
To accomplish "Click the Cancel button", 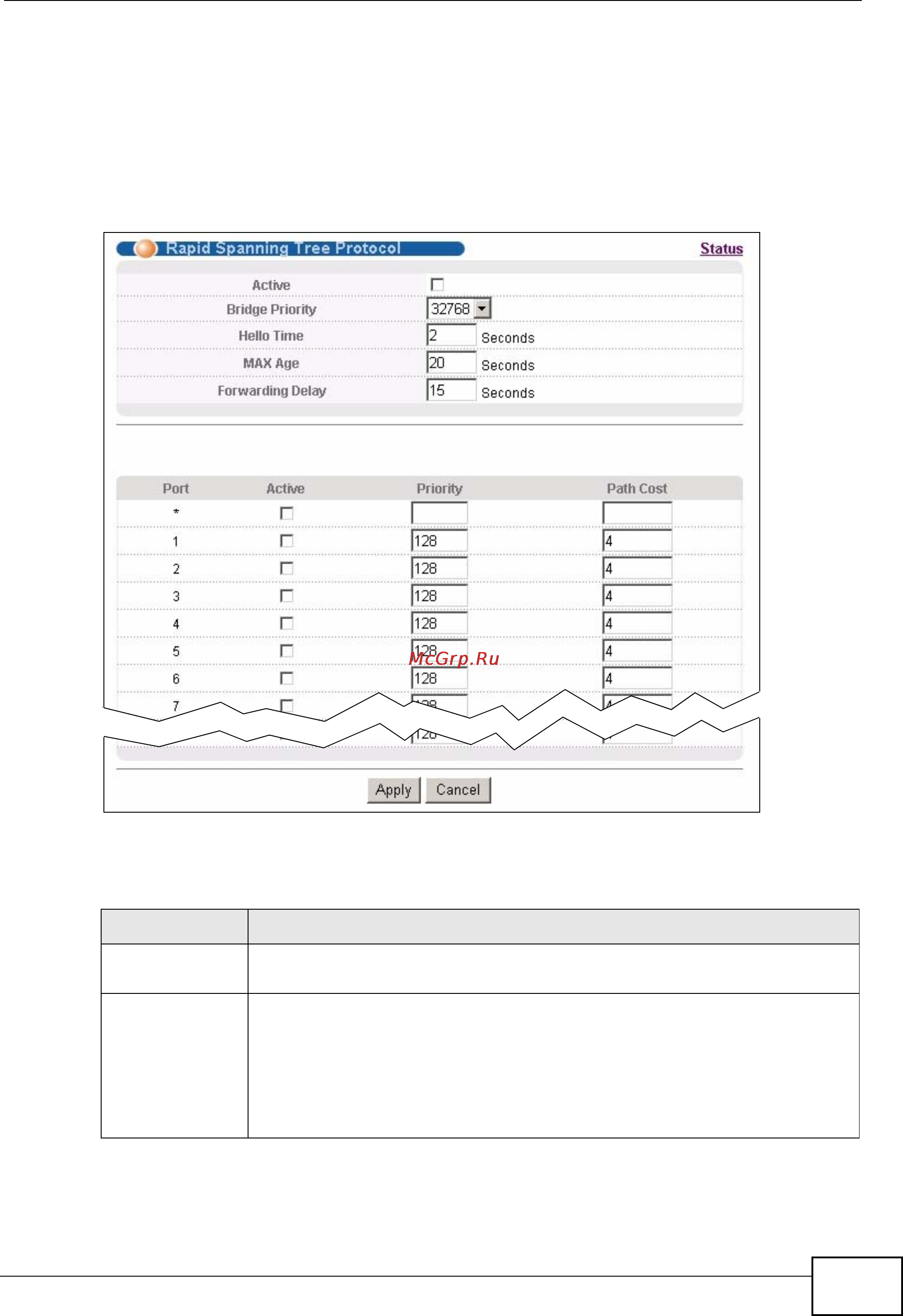I will (458, 790).
